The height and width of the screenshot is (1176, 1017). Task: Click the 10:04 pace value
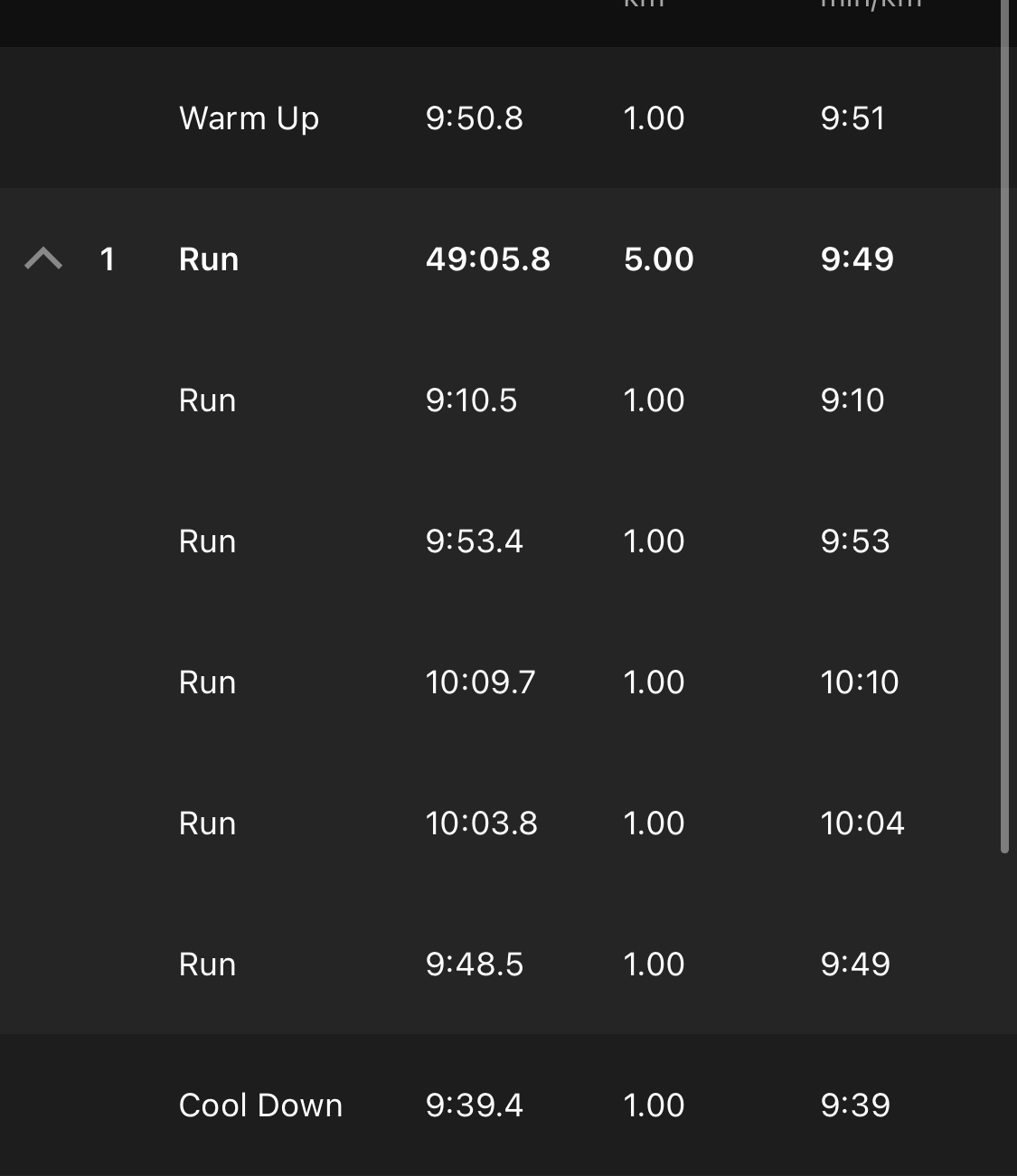point(862,823)
